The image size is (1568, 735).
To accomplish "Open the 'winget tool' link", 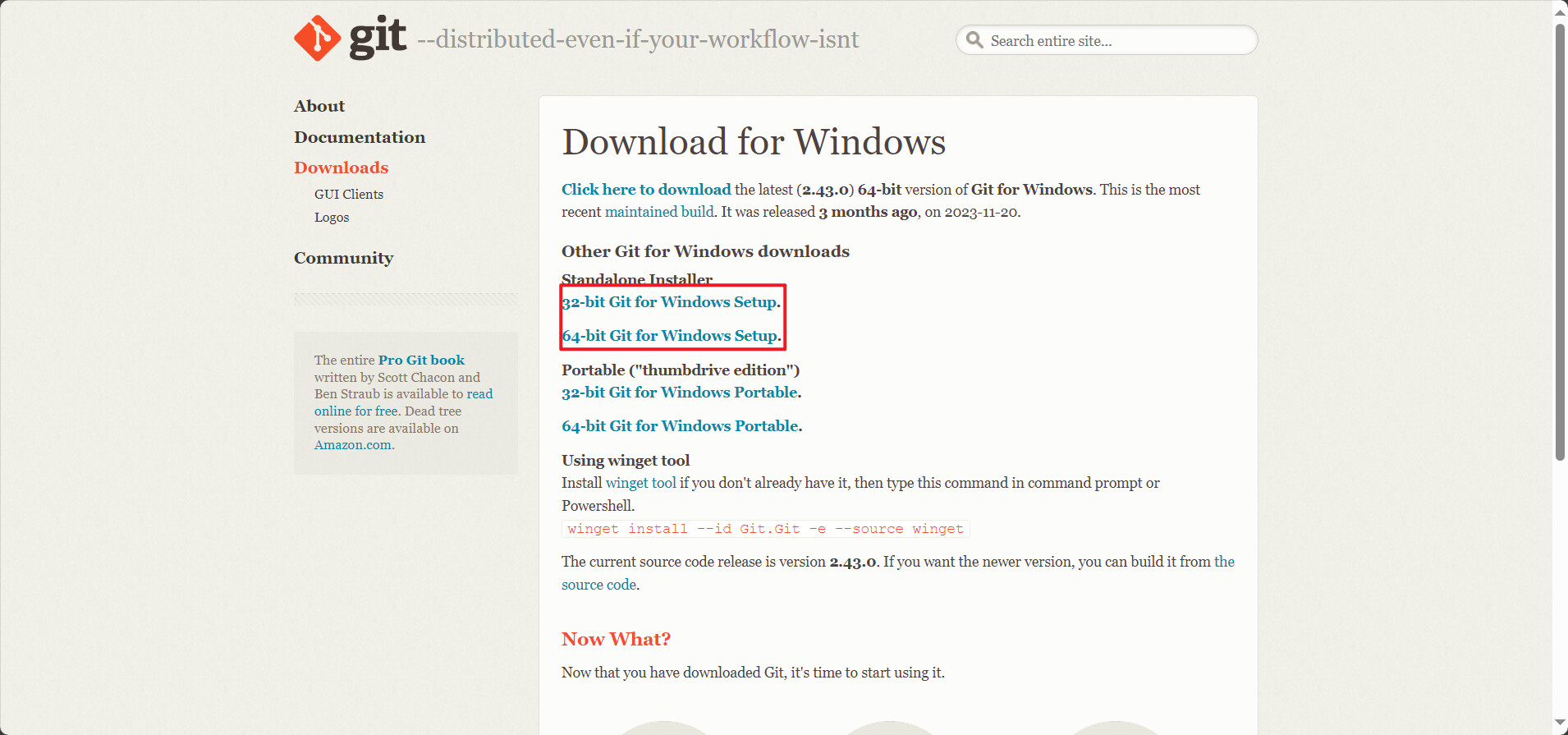I will [640, 483].
